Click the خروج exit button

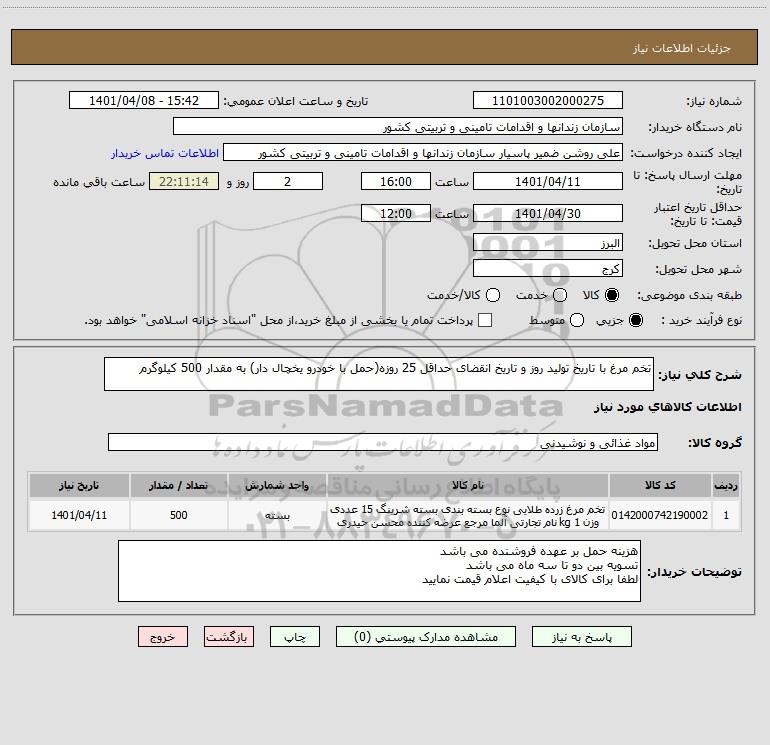163,637
